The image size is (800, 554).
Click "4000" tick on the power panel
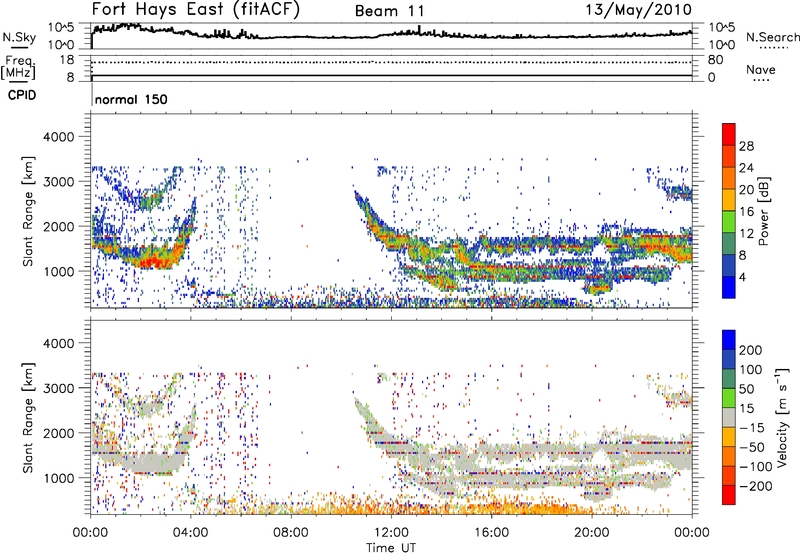[58, 137]
